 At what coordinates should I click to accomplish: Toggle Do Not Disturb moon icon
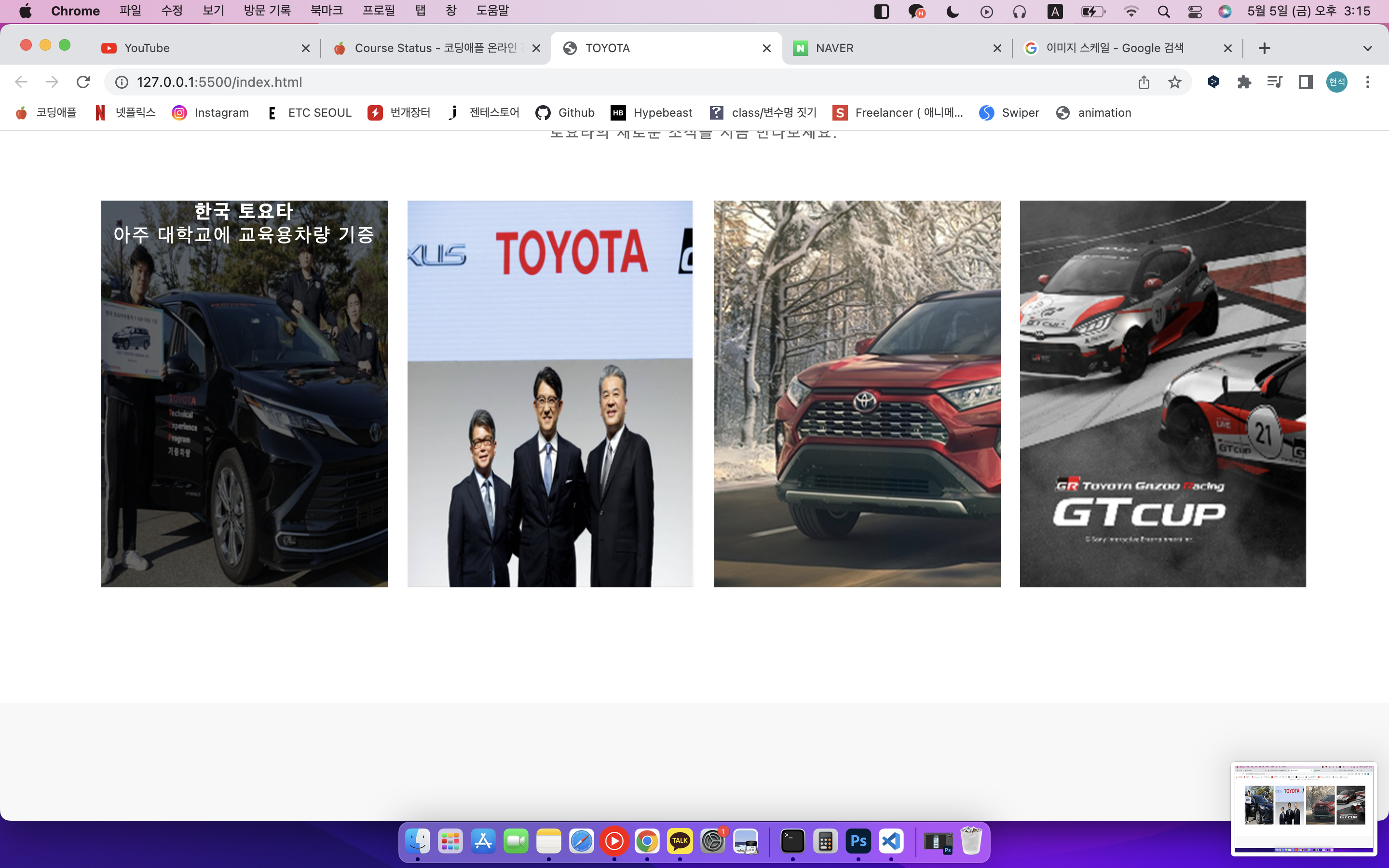(x=953, y=12)
